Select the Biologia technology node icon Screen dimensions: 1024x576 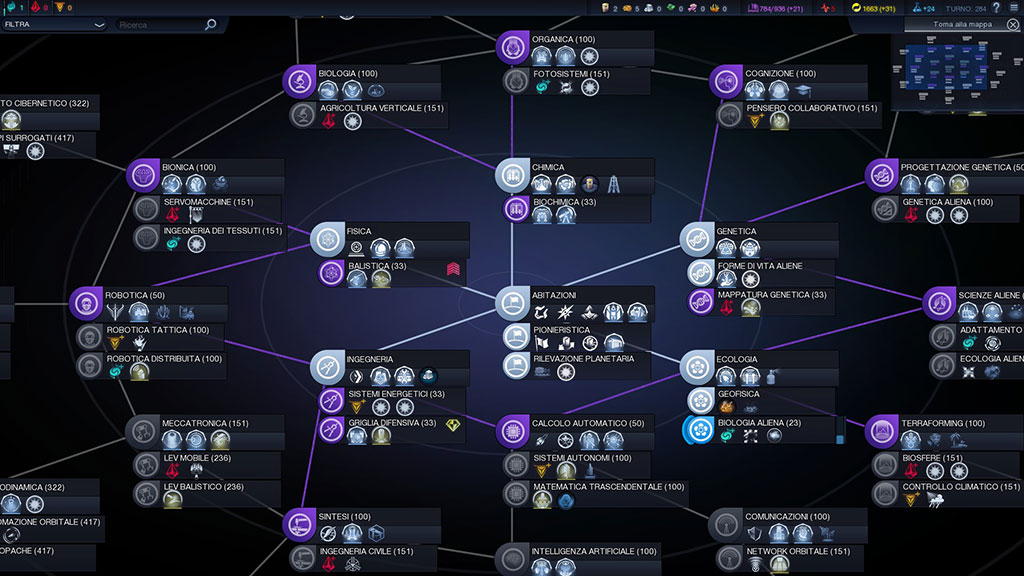click(x=299, y=82)
